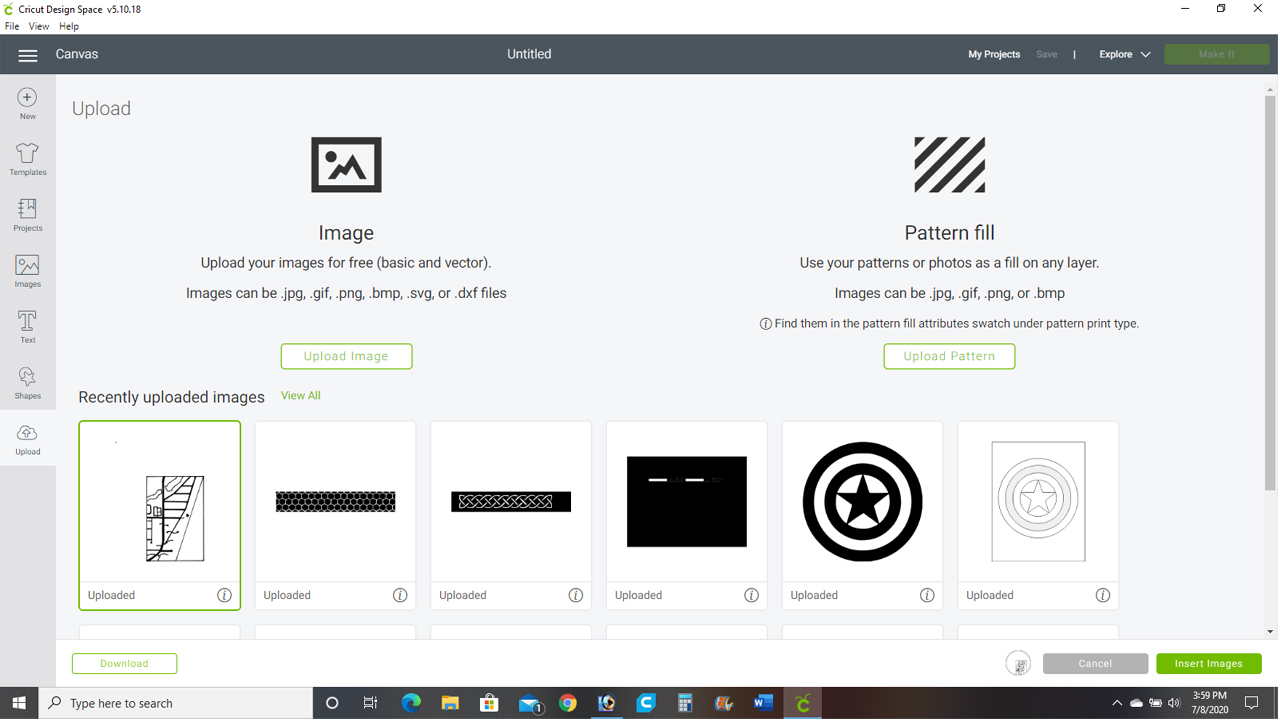Click the Make It button
Screen dimensions: 1280x720
click(1217, 54)
